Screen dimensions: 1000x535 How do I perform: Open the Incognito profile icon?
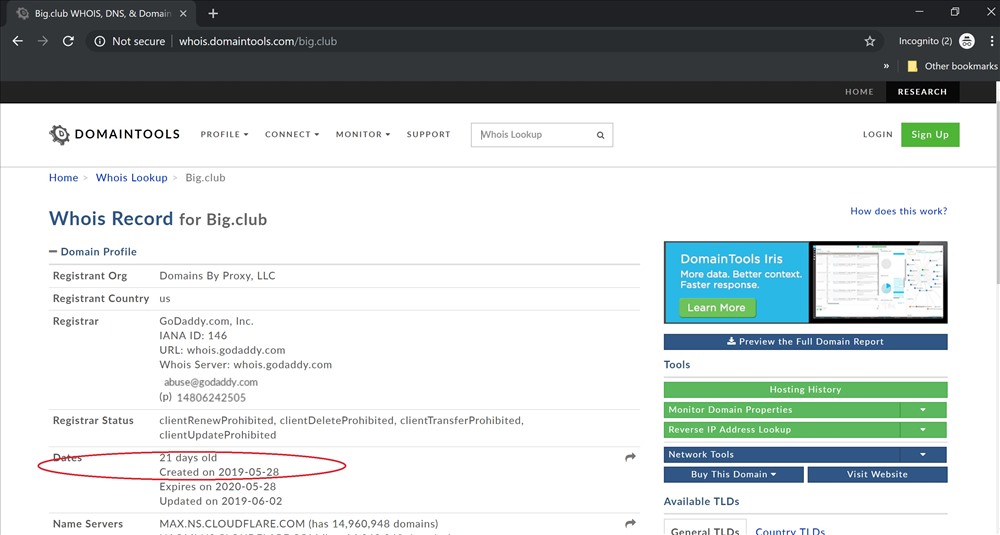click(x=966, y=41)
